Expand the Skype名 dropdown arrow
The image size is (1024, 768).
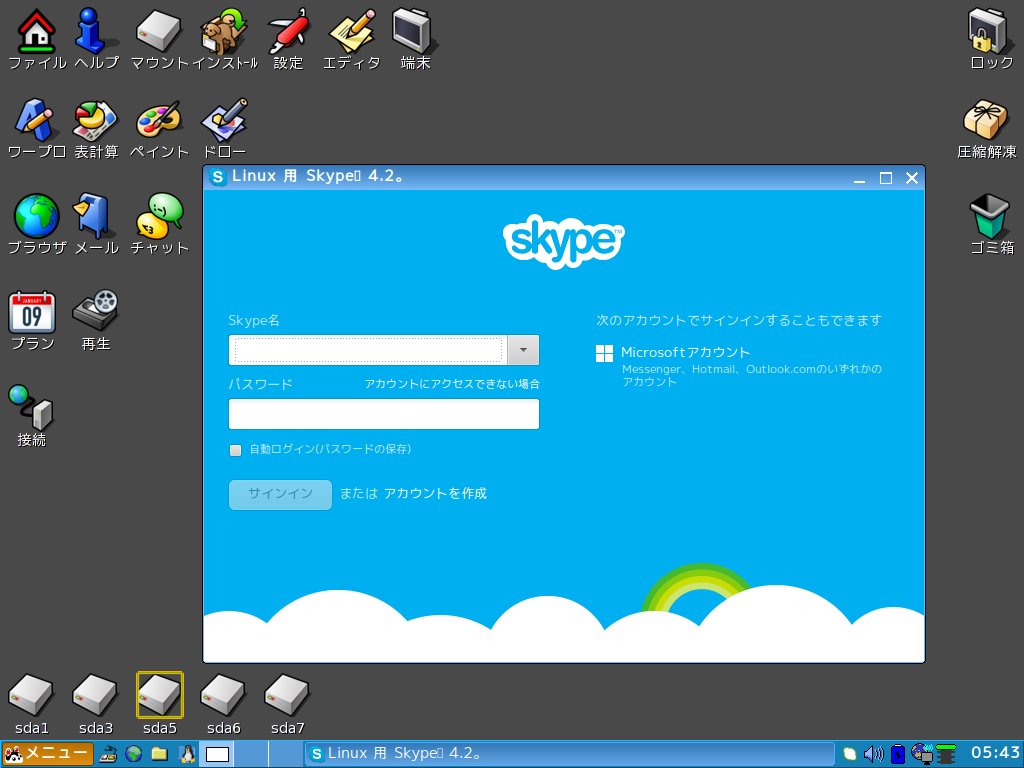pos(523,350)
